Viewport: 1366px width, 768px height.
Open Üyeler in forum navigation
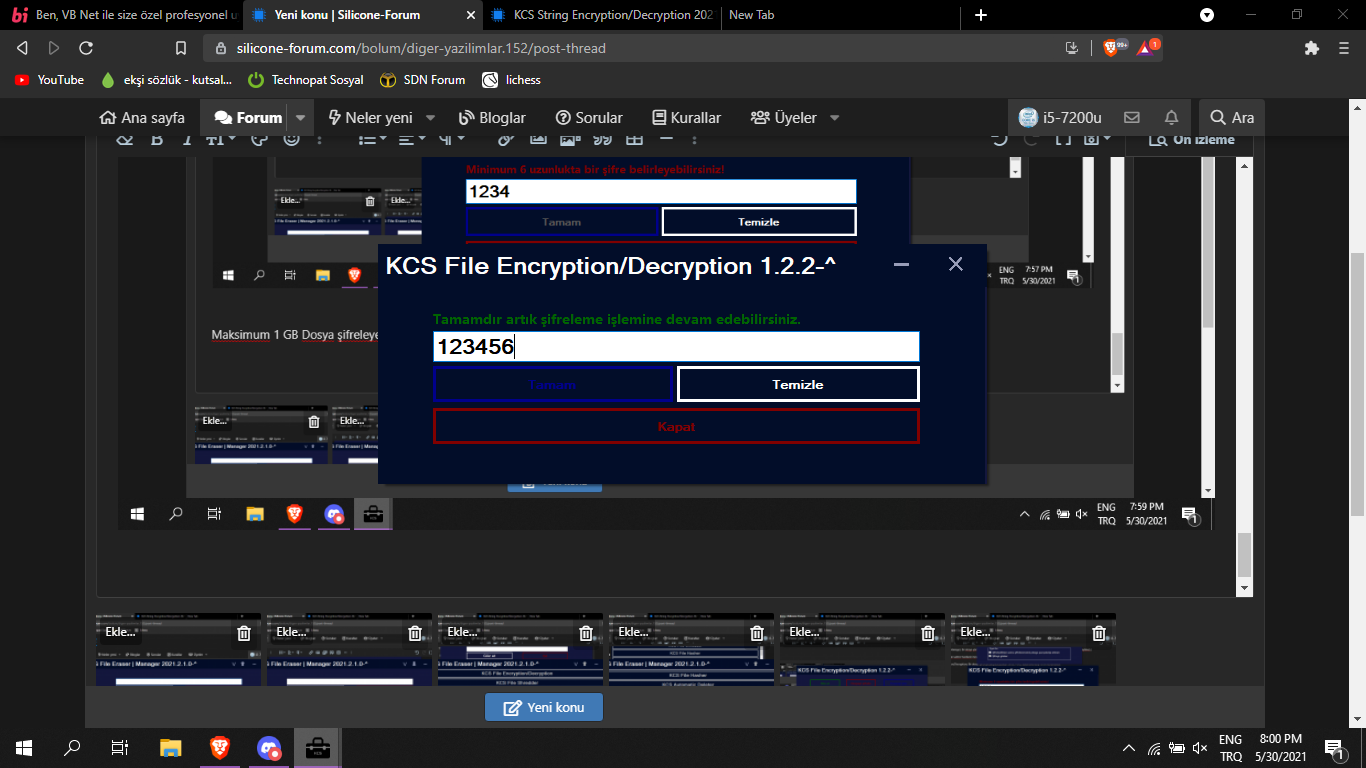pos(784,118)
